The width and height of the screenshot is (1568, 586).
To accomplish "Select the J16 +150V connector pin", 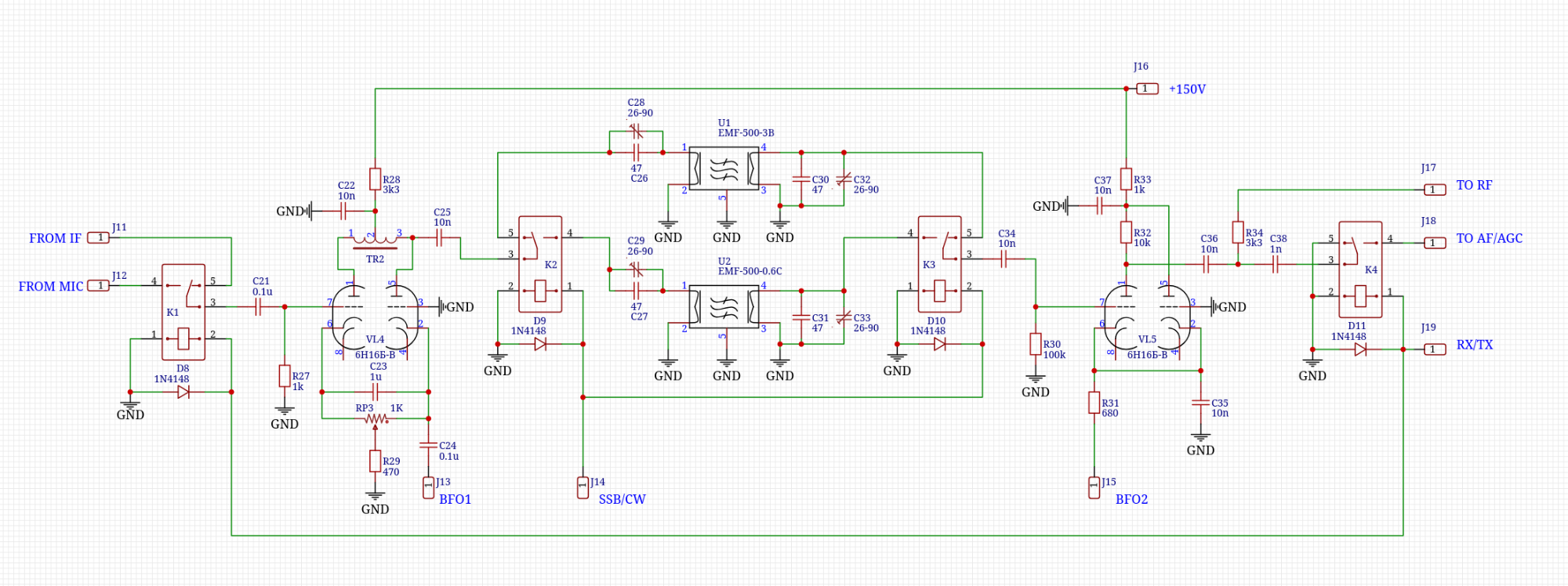I will click(1147, 89).
